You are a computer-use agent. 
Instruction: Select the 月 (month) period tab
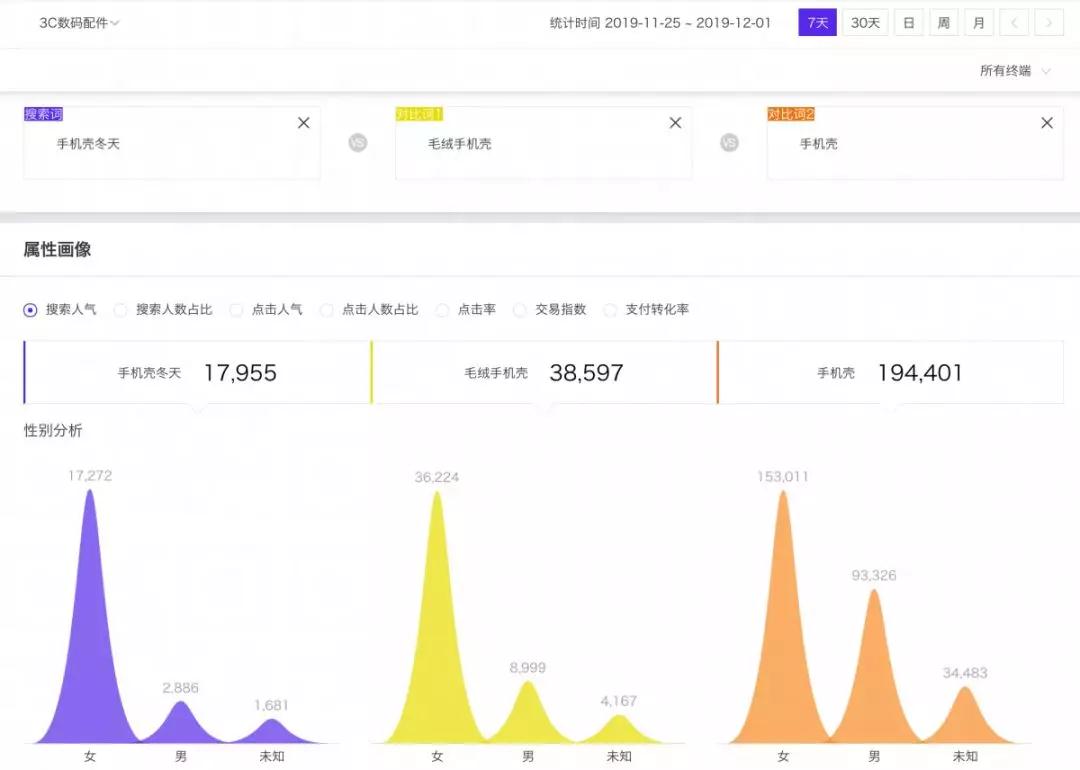pyautogui.click(x=979, y=23)
